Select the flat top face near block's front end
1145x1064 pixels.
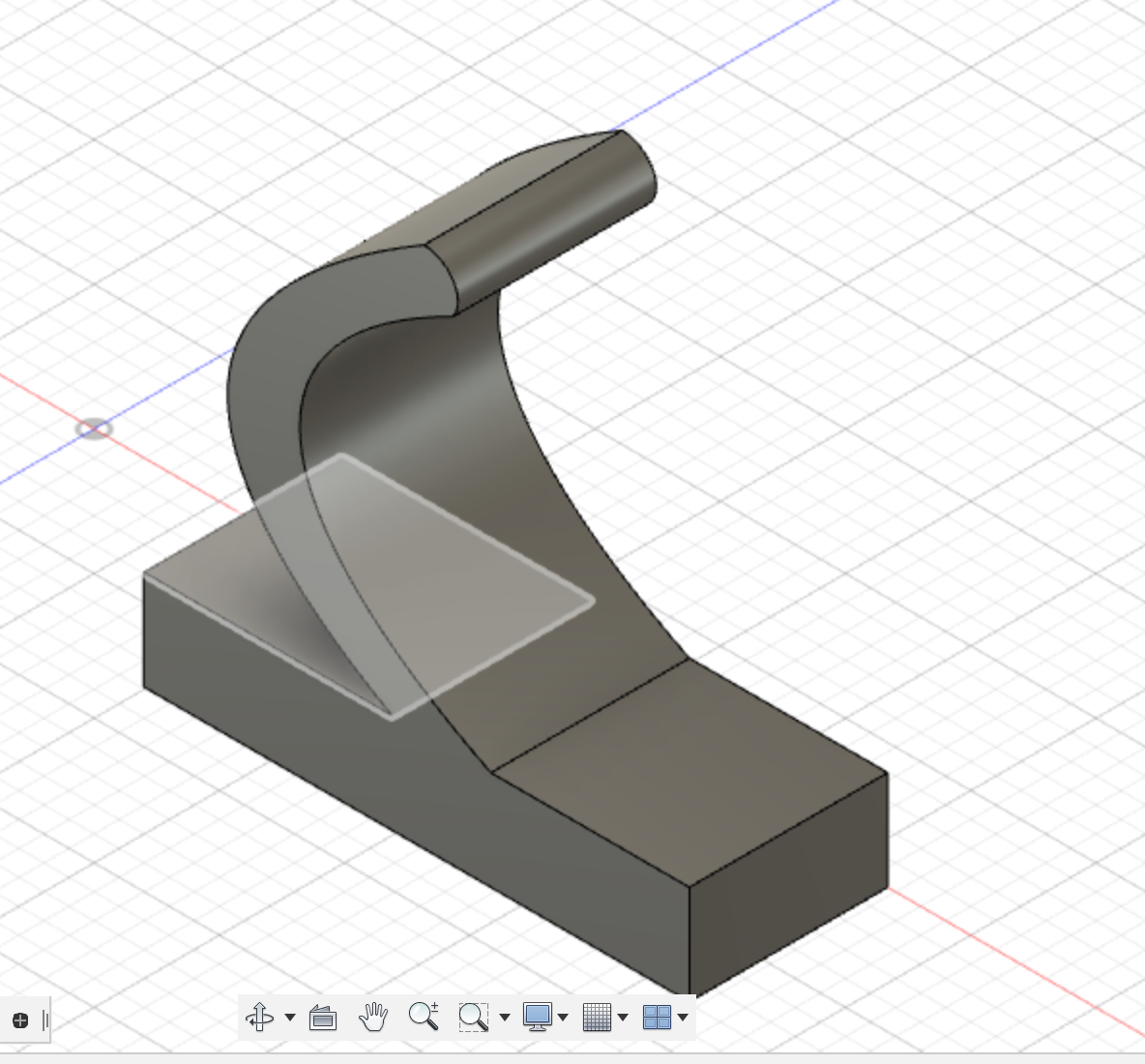click(x=691, y=774)
